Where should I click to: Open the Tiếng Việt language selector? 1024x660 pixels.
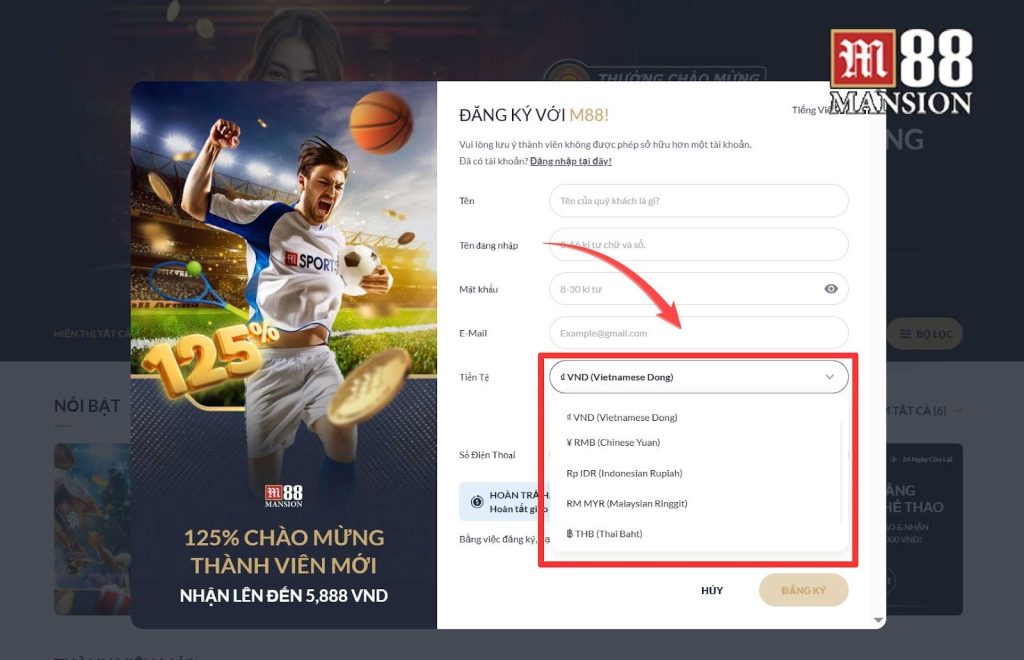pos(810,110)
